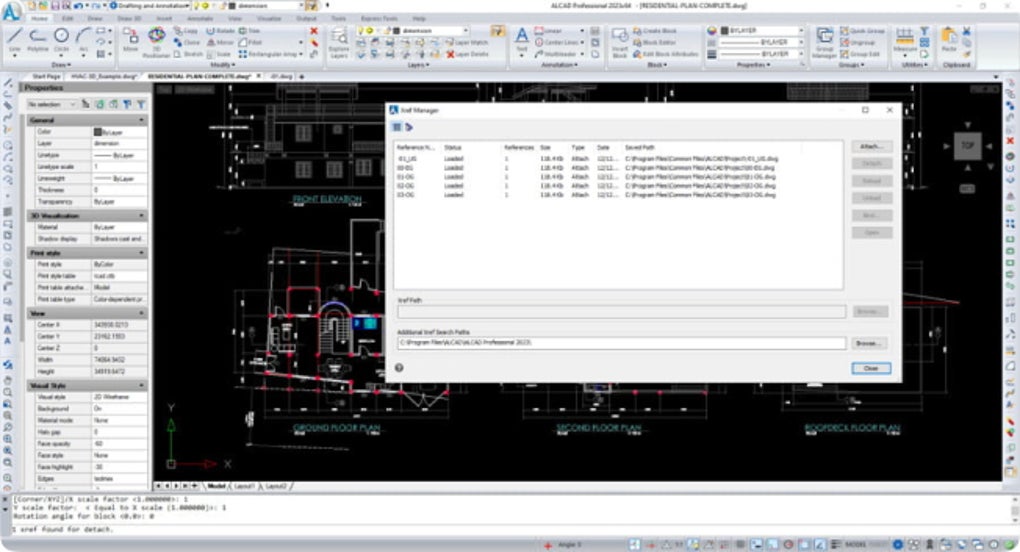Select the Fillet tool
This screenshot has width=1020, height=552.
pyautogui.click(x=249, y=42)
